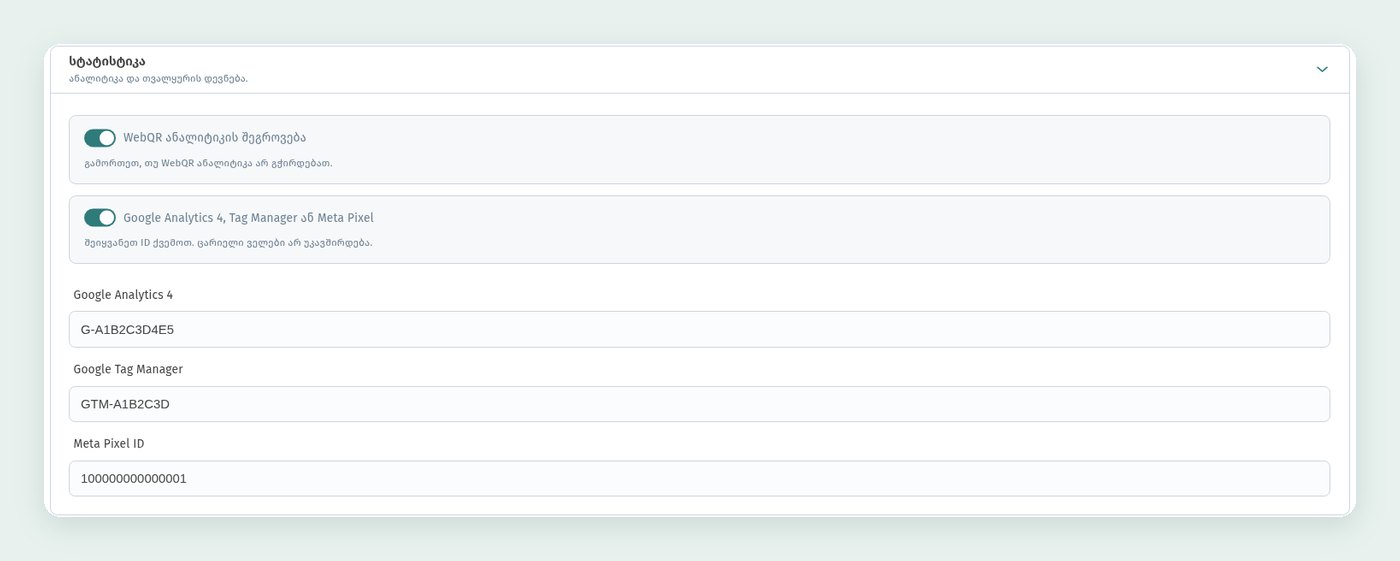Click the hint გამორთეთ, თუ WebQR ანალიტიკა არ გჭირდებათ
1400x561 pixels.
coord(208,163)
